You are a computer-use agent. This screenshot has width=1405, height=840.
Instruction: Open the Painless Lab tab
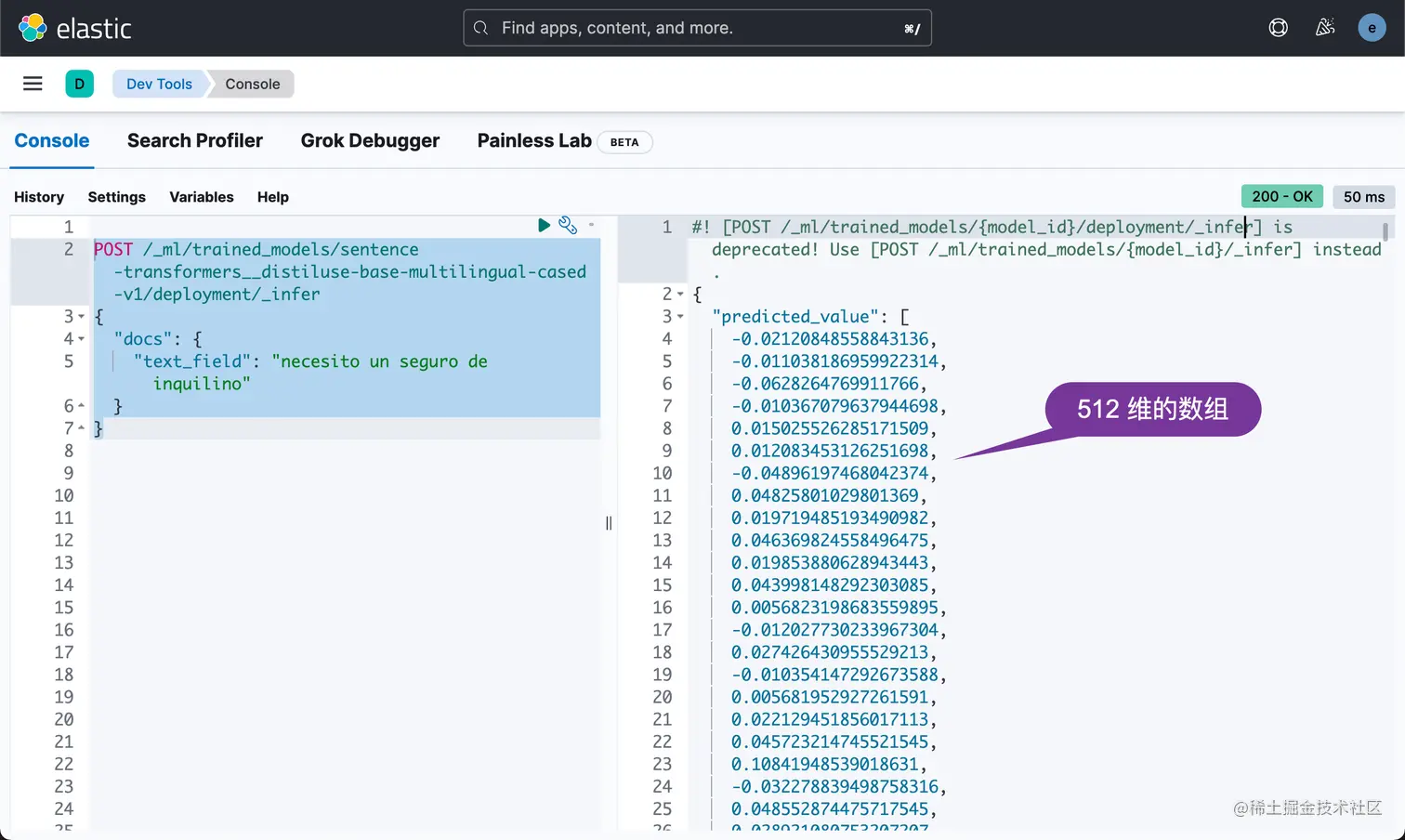[x=534, y=140]
